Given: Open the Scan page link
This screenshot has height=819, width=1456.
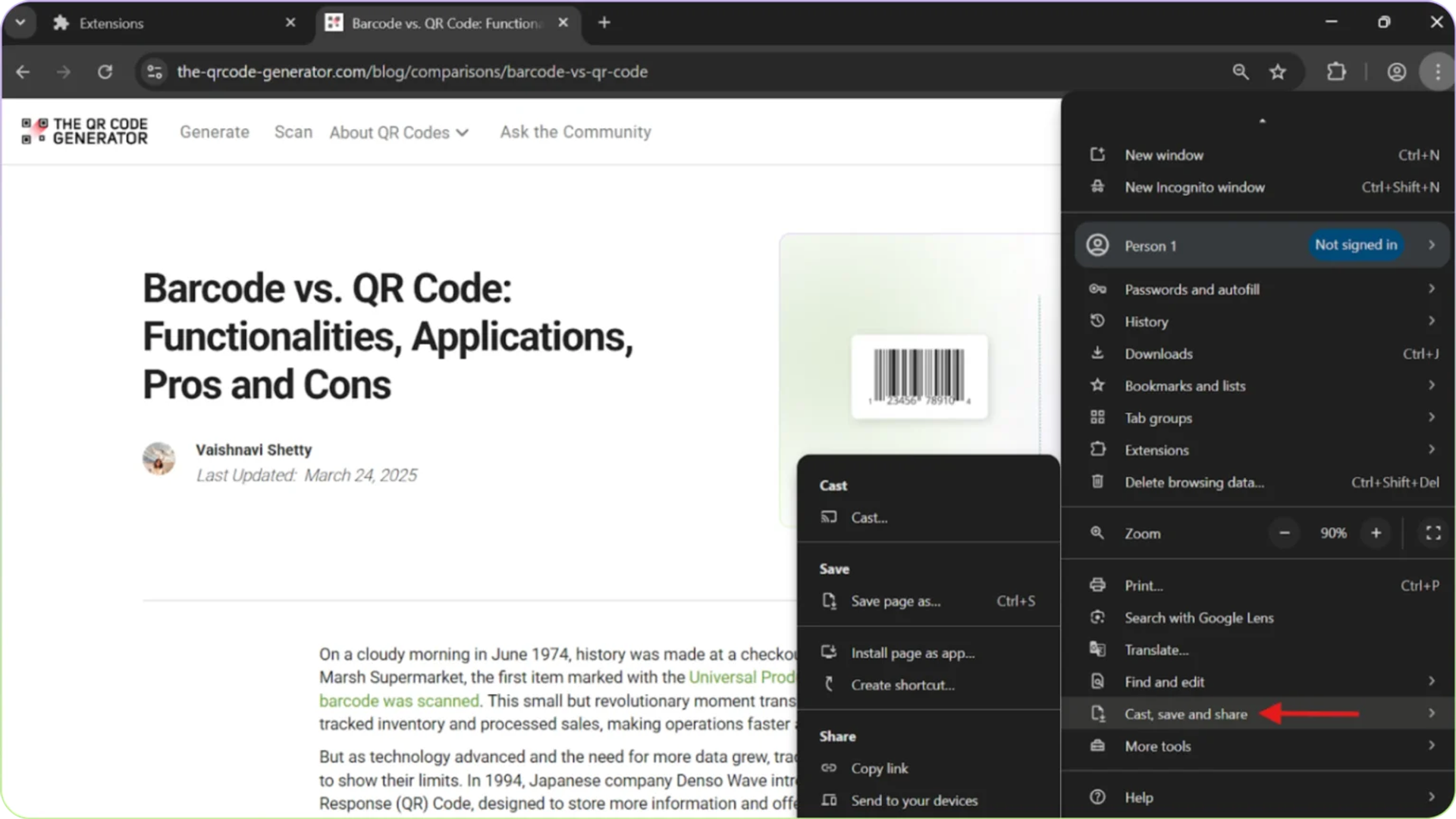Looking at the screenshot, I should [293, 132].
